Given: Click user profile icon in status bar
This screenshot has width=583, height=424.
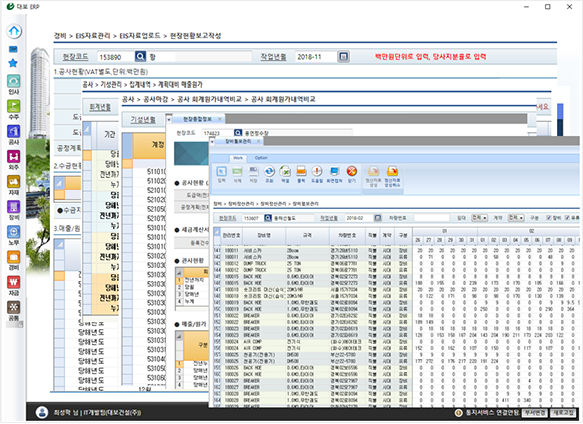Looking at the screenshot, I should click(42, 412).
